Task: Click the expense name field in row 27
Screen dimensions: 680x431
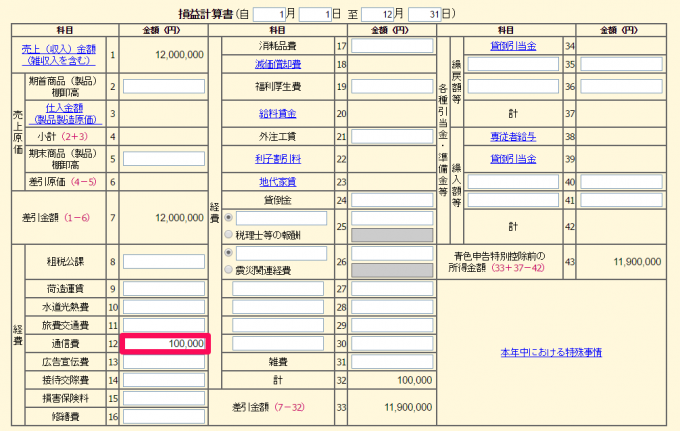Action: tap(278, 288)
